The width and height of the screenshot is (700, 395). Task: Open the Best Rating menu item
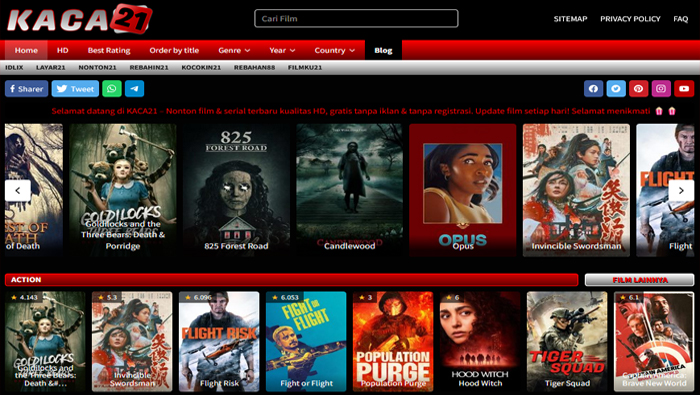(109, 50)
